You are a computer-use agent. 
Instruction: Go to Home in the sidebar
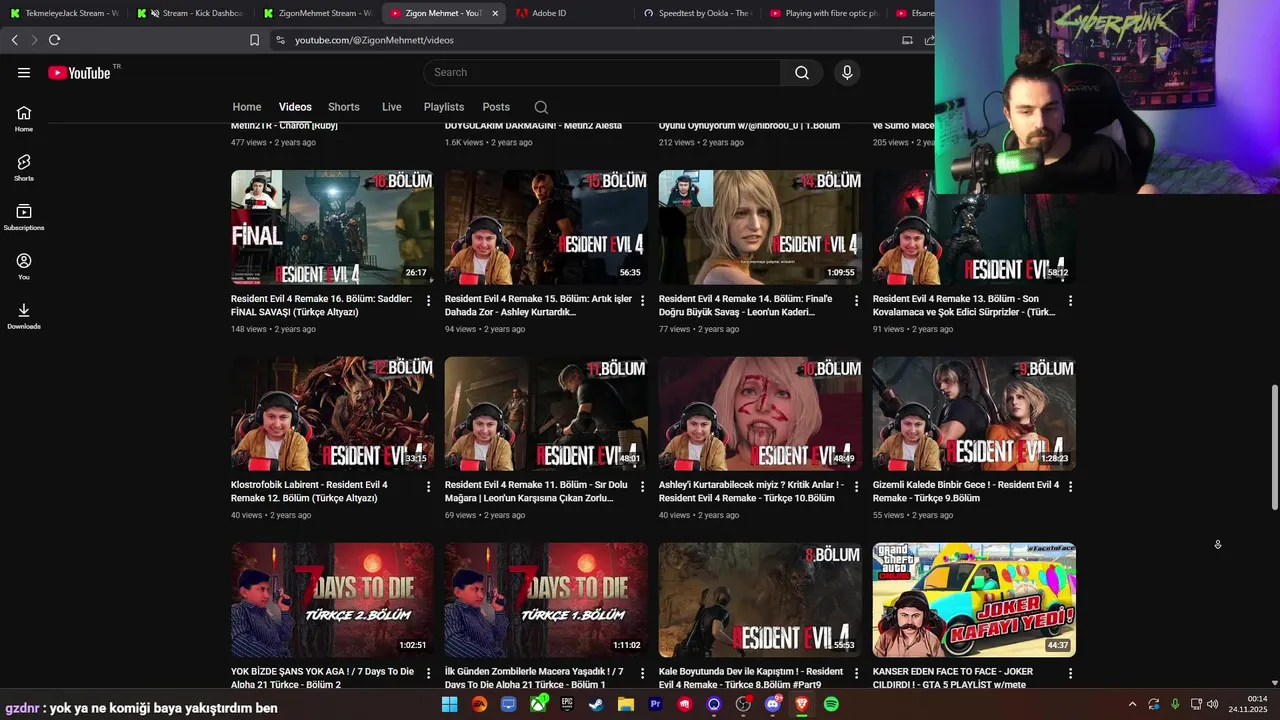point(24,119)
